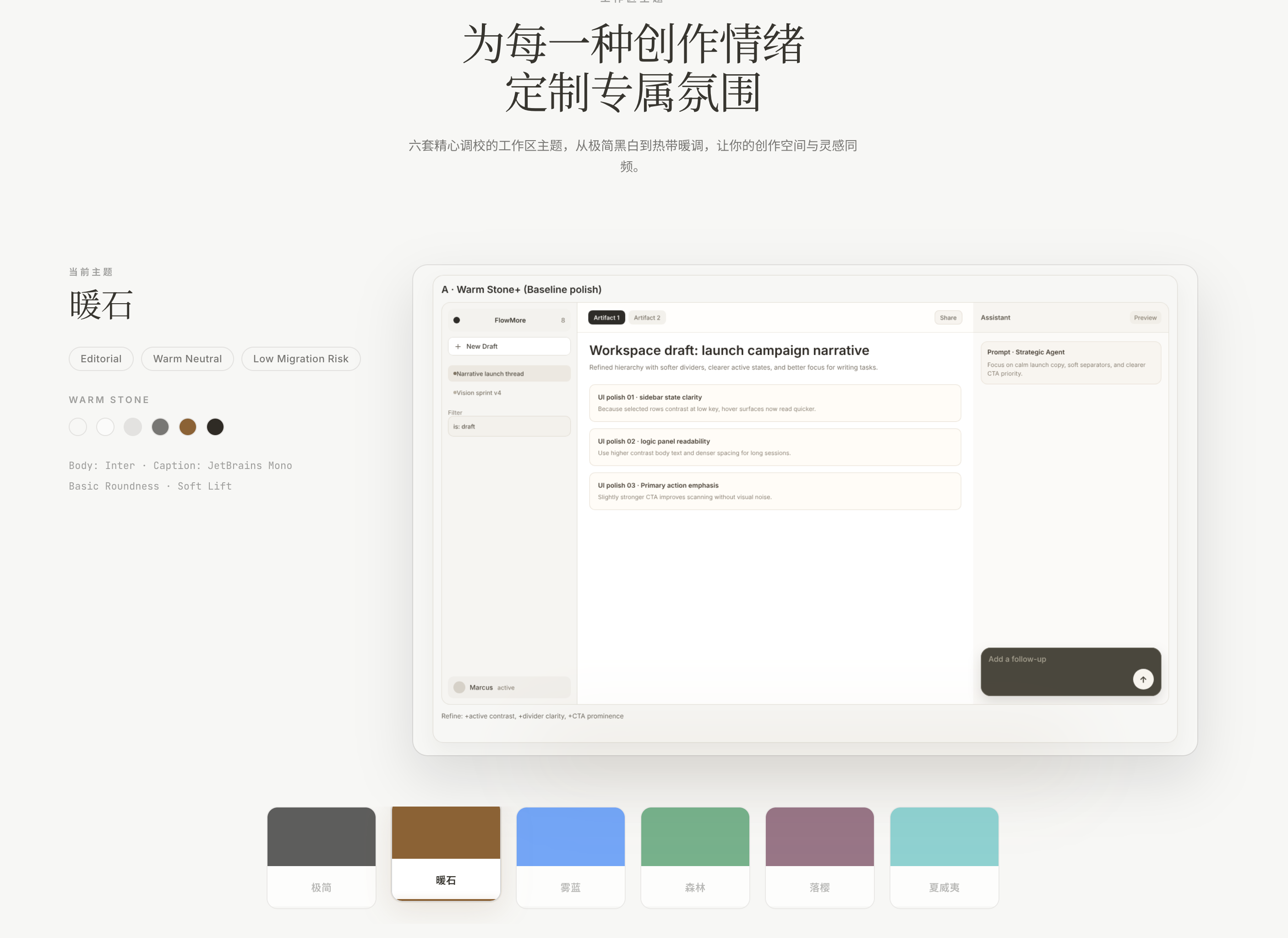Switch to the Artifact 2 tab
1288x938 pixels.
click(647, 318)
